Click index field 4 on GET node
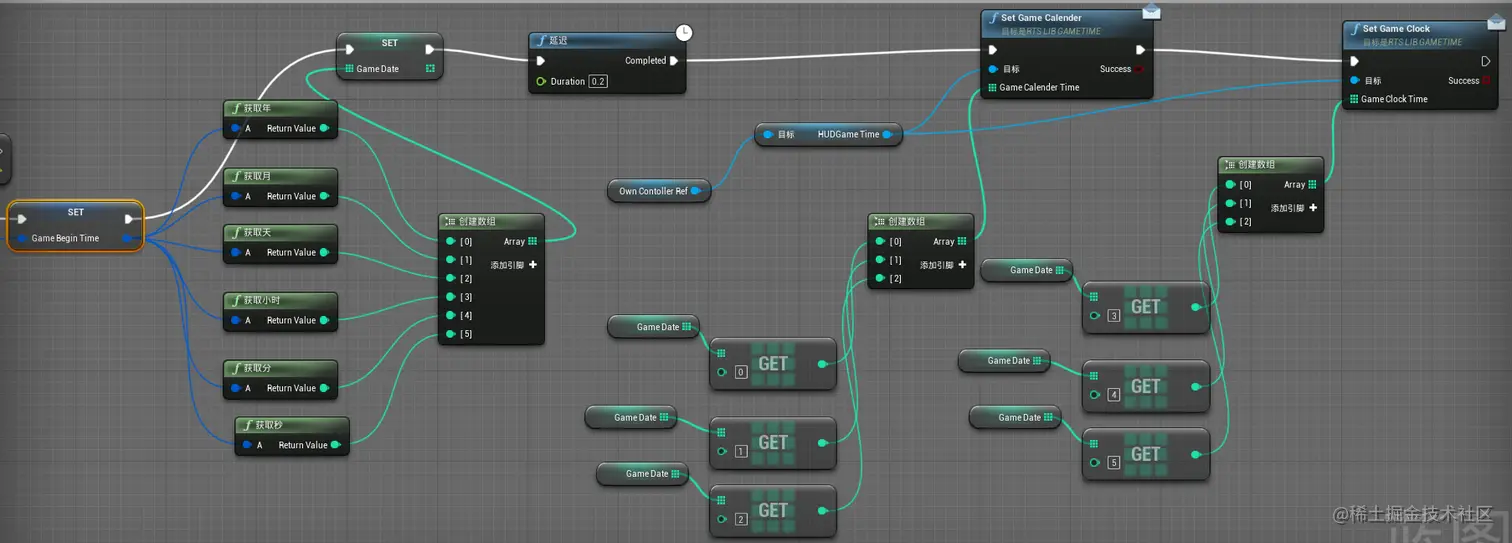This screenshot has height=543, width=1512. coord(1114,395)
